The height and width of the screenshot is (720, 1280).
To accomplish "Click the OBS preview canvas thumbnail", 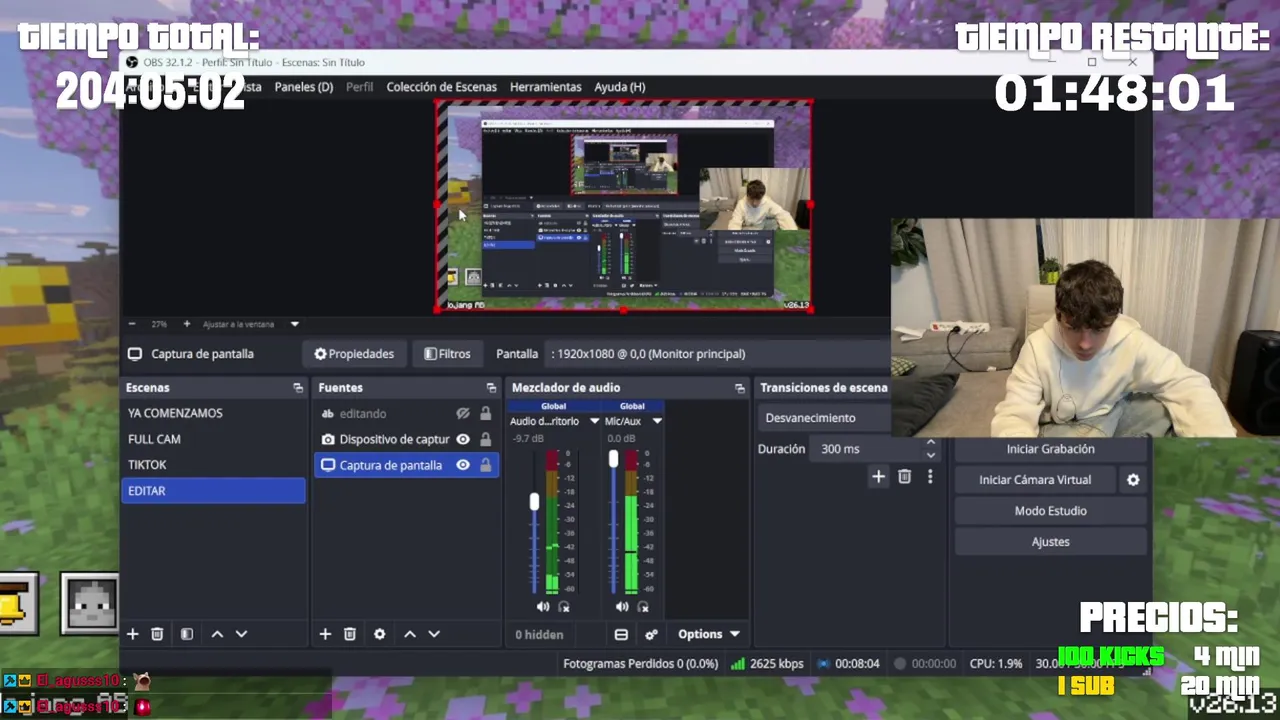I will click(623, 206).
